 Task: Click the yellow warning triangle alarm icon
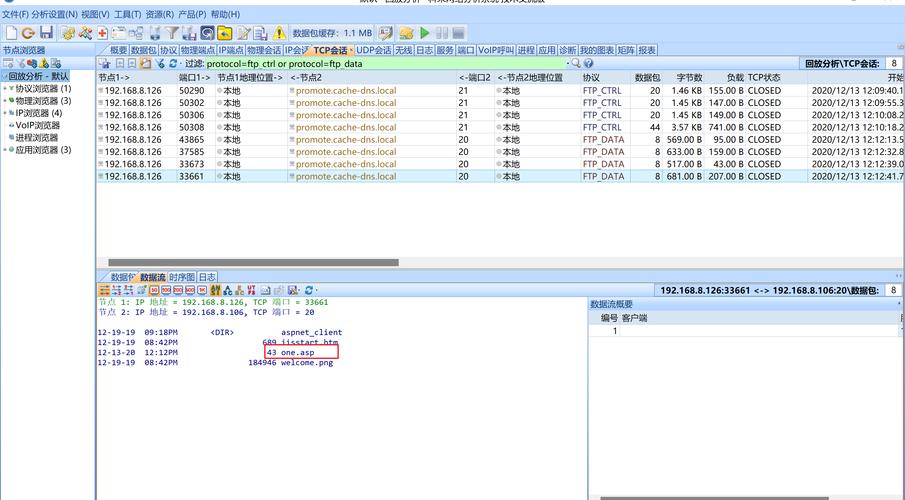(279, 33)
